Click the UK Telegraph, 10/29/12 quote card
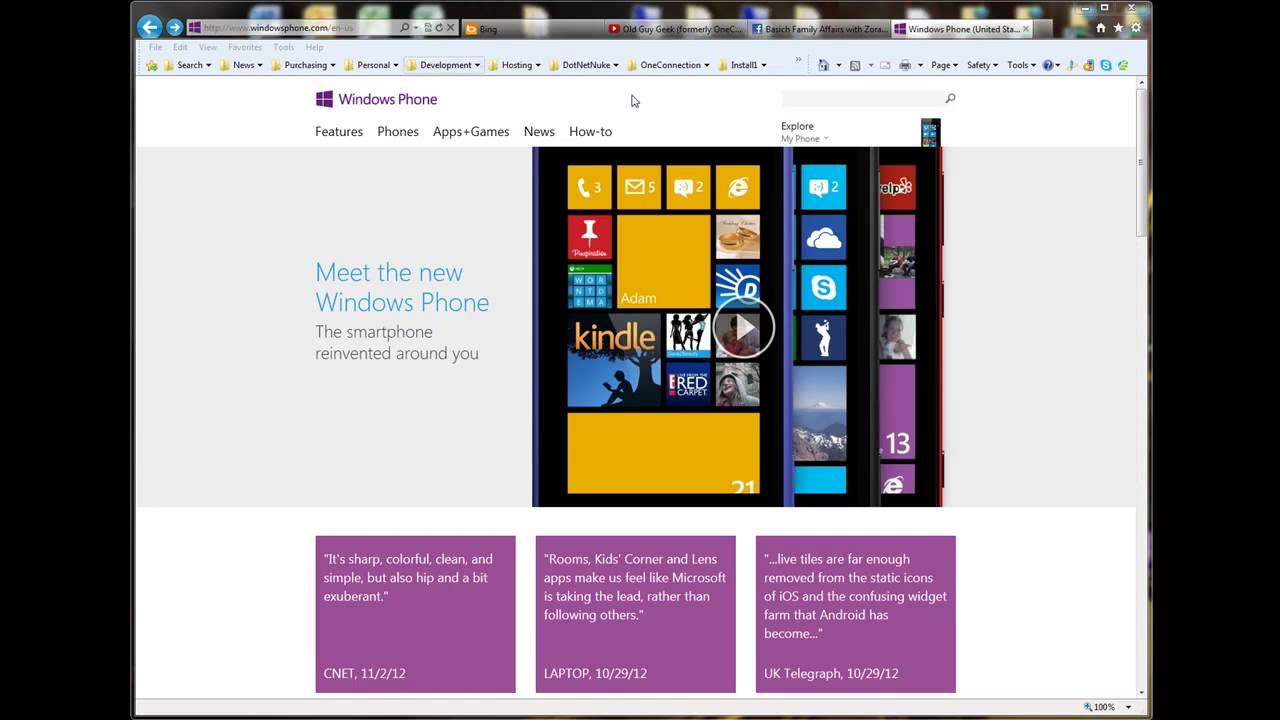 pos(855,614)
